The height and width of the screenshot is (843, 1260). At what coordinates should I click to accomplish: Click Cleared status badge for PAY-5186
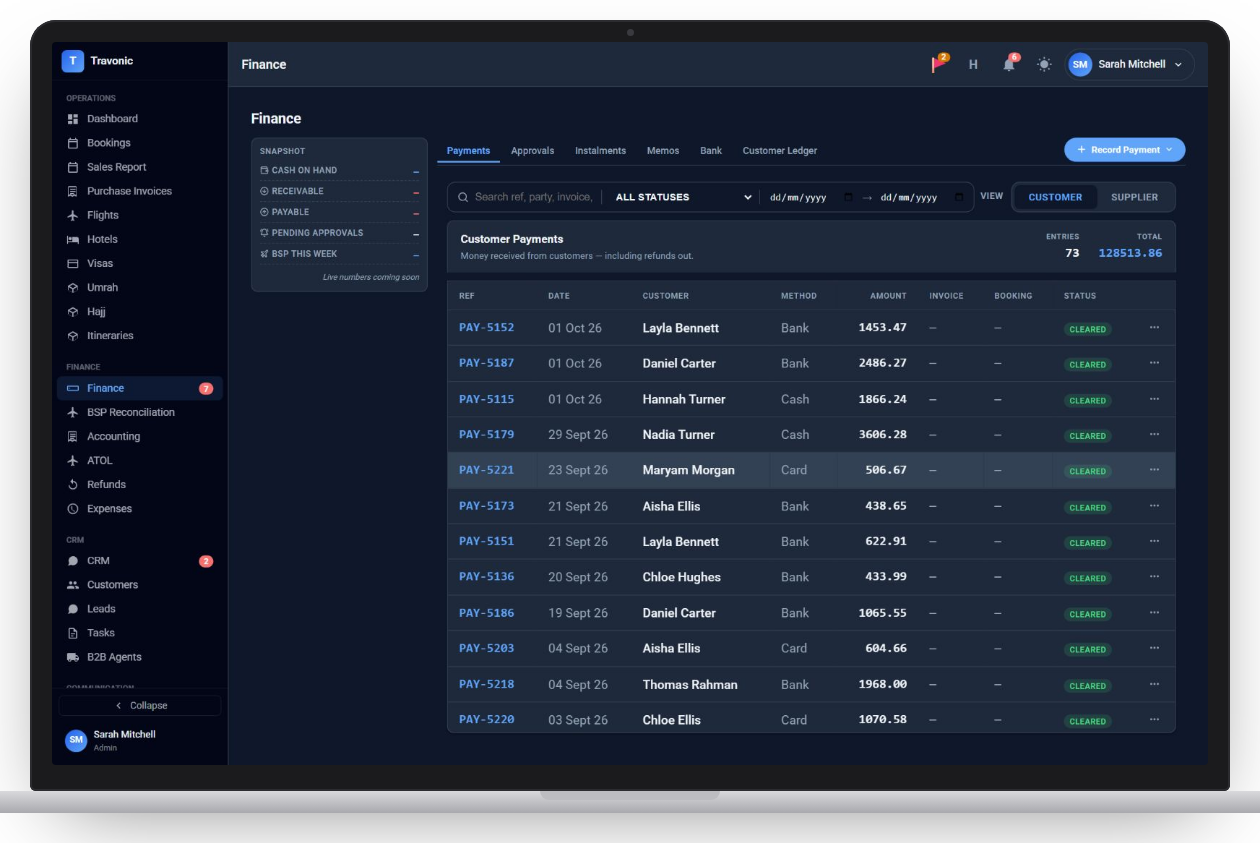click(x=1087, y=614)
